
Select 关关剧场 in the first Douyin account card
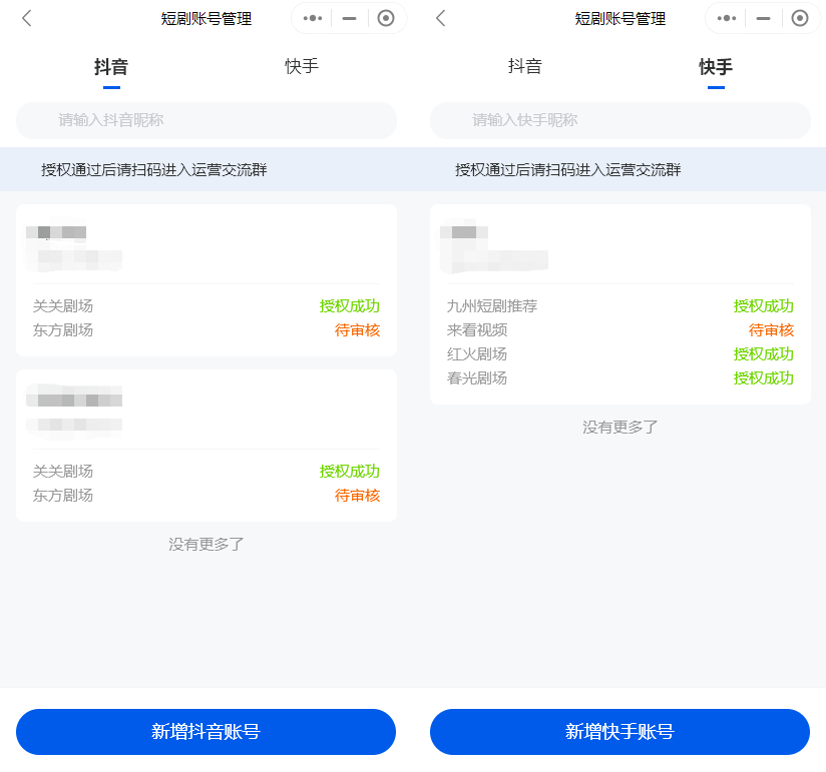(x=63, y=306)
